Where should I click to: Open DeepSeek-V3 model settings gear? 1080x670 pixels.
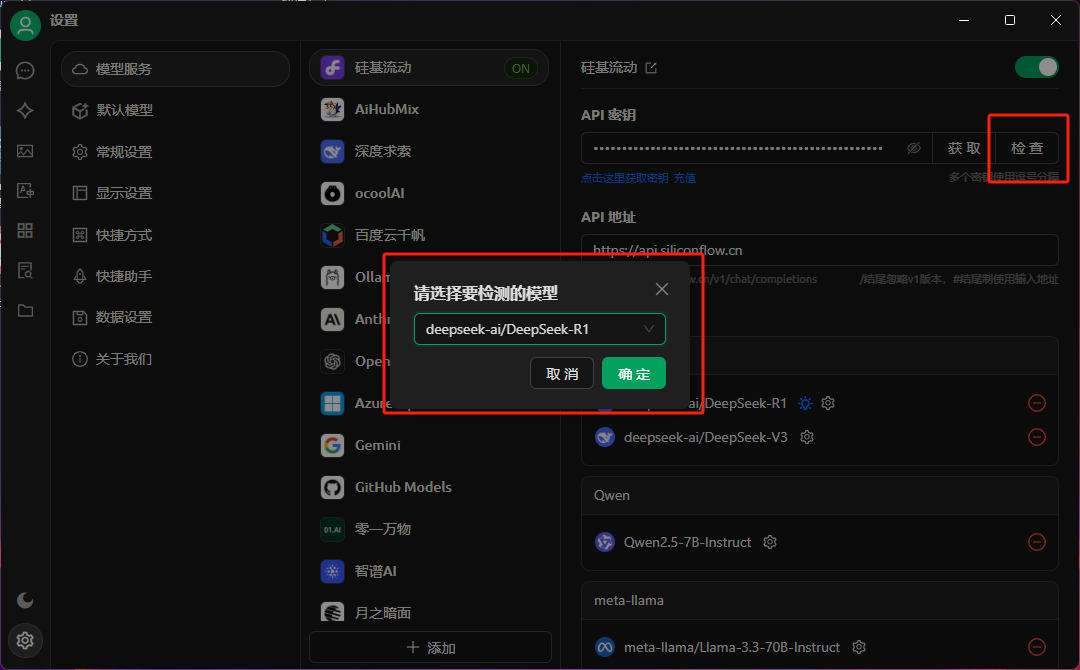click(807, 437)
